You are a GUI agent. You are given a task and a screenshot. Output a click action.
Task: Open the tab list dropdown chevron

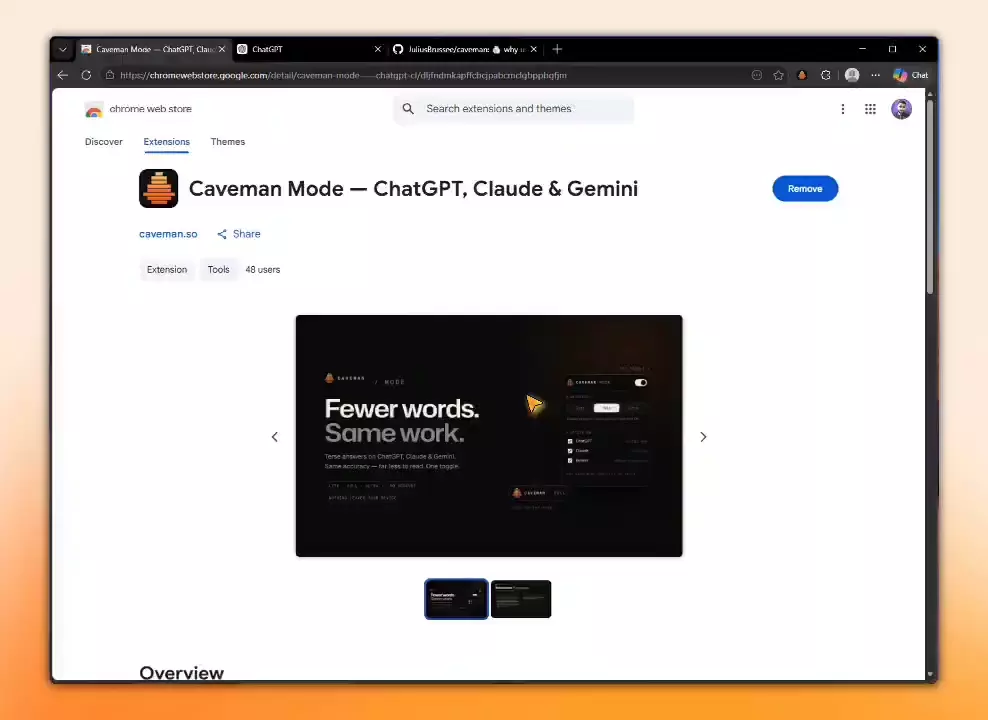(x=62, y=49)
